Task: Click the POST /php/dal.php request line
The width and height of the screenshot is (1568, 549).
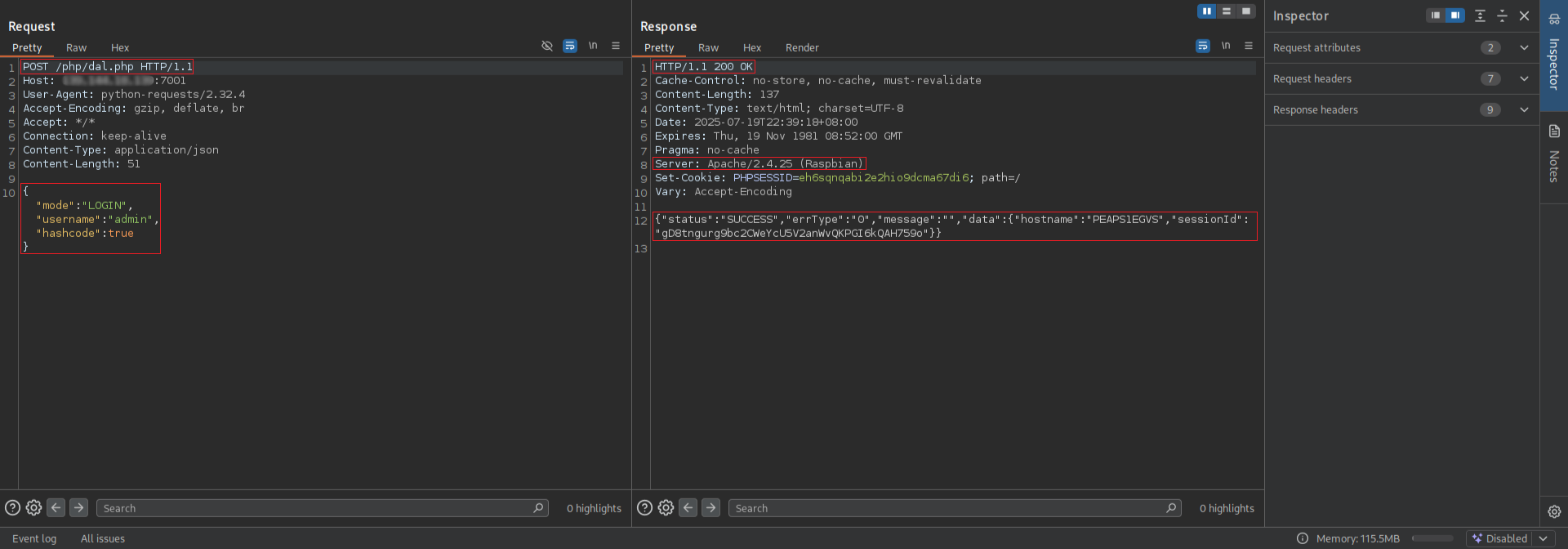Action: coord(108,66)
